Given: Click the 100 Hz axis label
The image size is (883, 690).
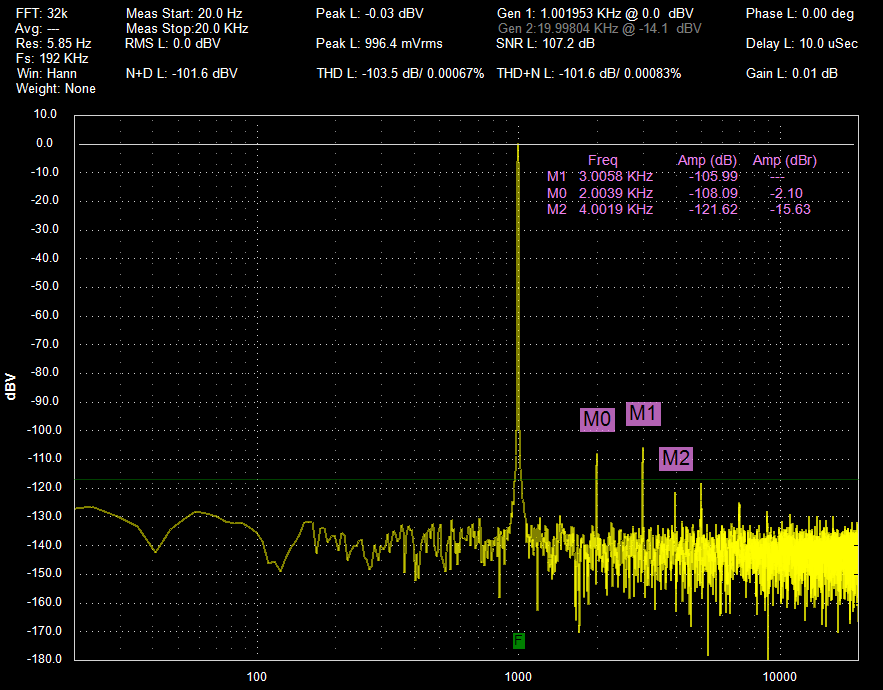Looking at the screenshot, I should tap(257, 676).
